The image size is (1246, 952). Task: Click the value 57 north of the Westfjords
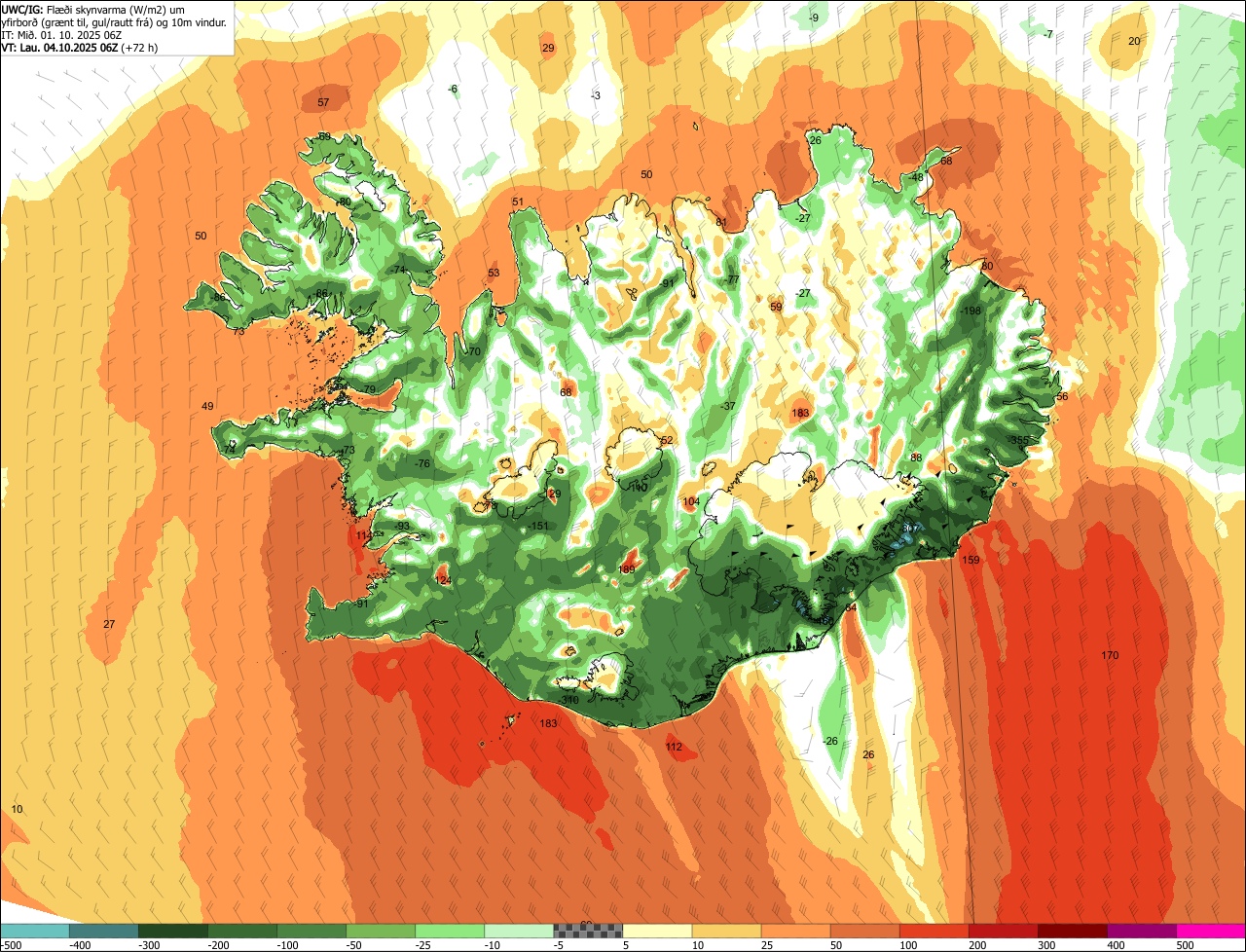[x=323, y=102]
